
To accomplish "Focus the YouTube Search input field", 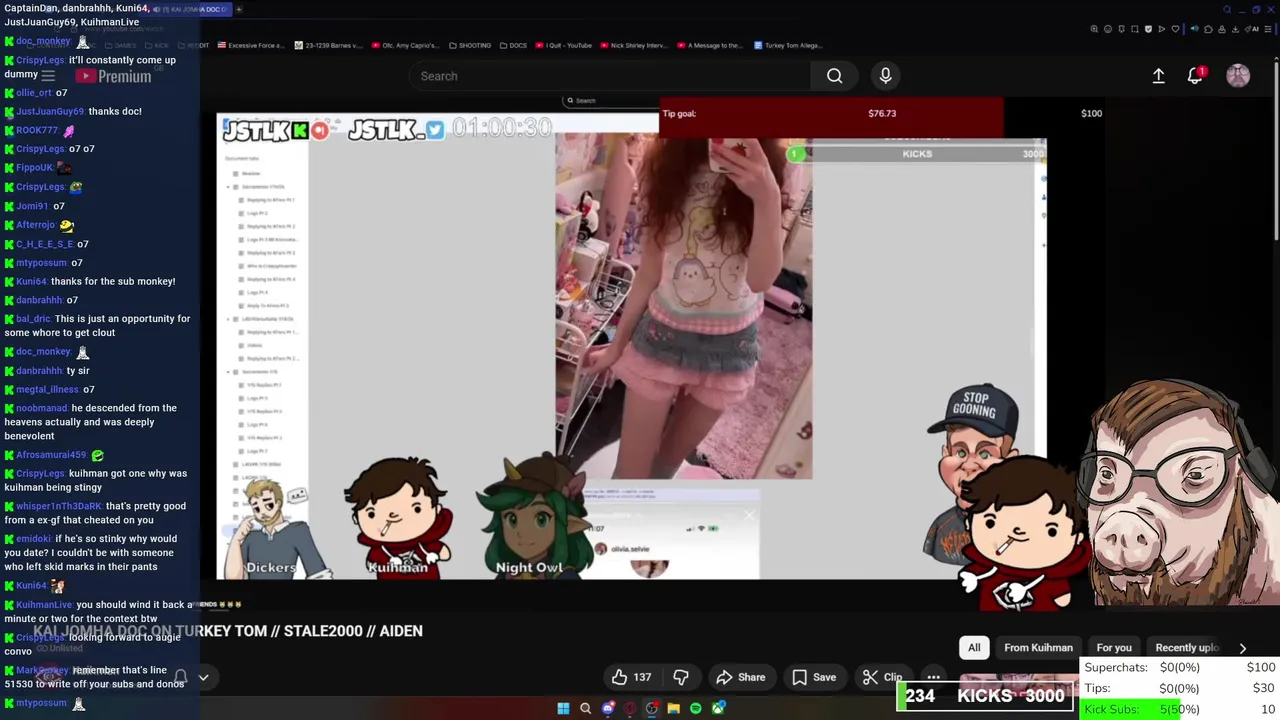I will coord(609,76).
